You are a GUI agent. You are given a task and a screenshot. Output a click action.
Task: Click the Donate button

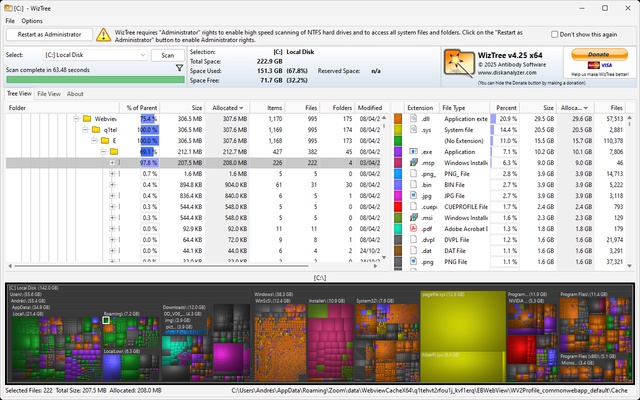pos(599,54)
